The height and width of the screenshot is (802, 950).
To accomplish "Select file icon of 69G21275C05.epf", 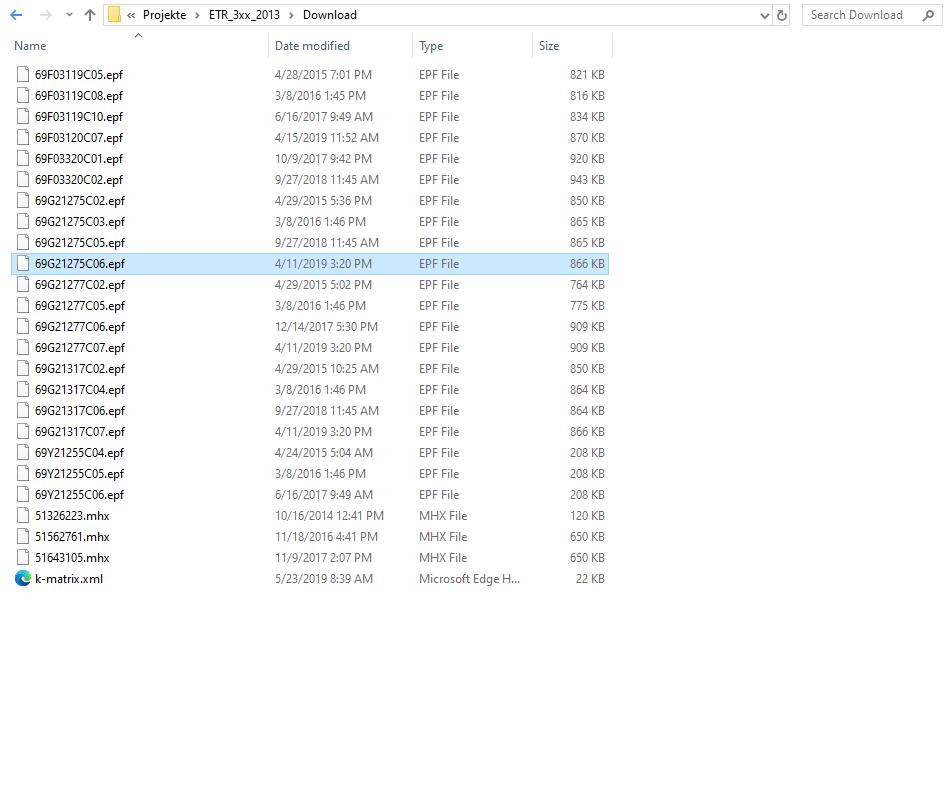I will point(23,242).
